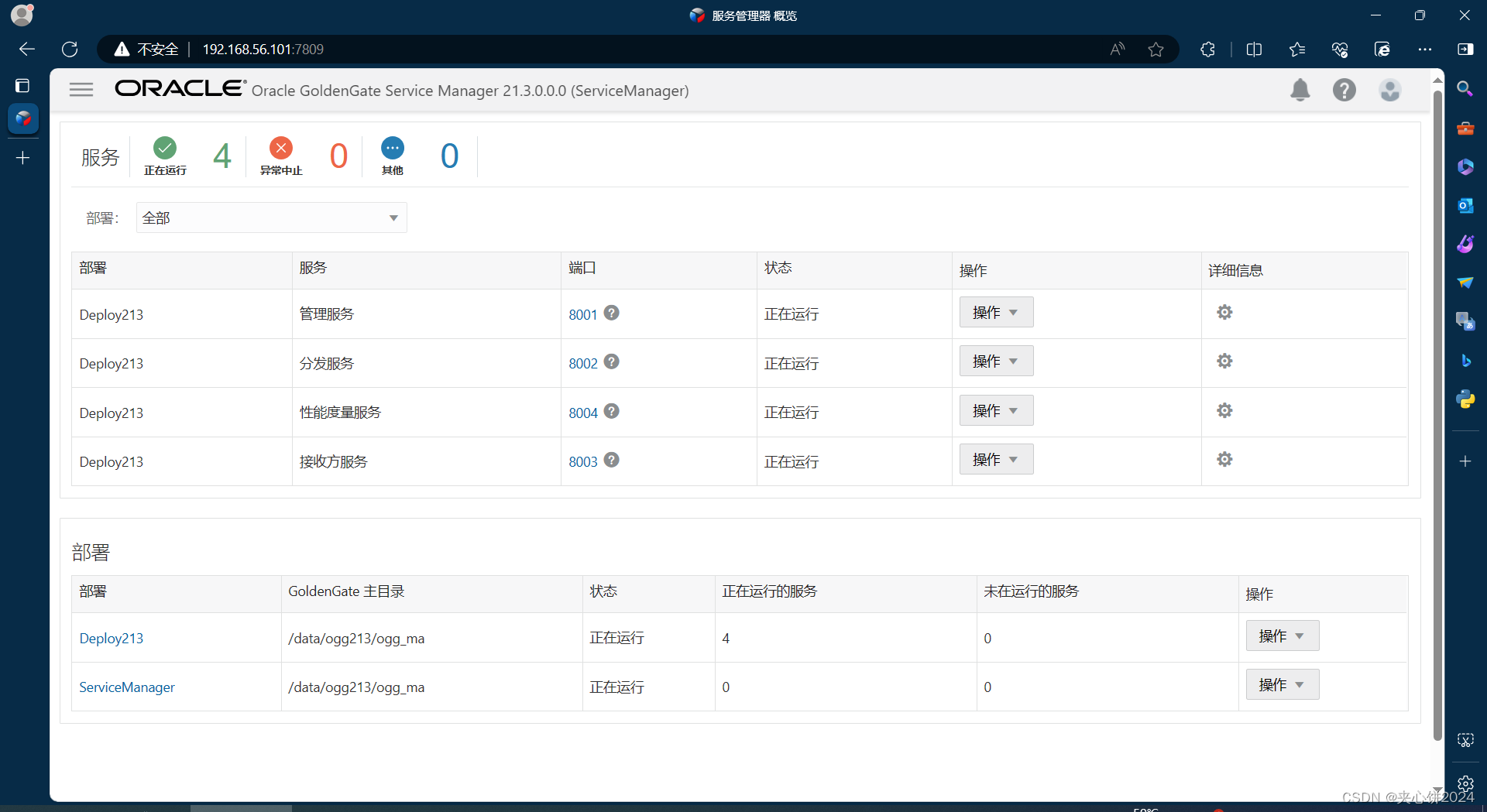Screen dimensions: 1487x812
Task: Open 操作 dropdown for ServiceManager deployment
Action: pyautogui.click(x=1283, y=684)
